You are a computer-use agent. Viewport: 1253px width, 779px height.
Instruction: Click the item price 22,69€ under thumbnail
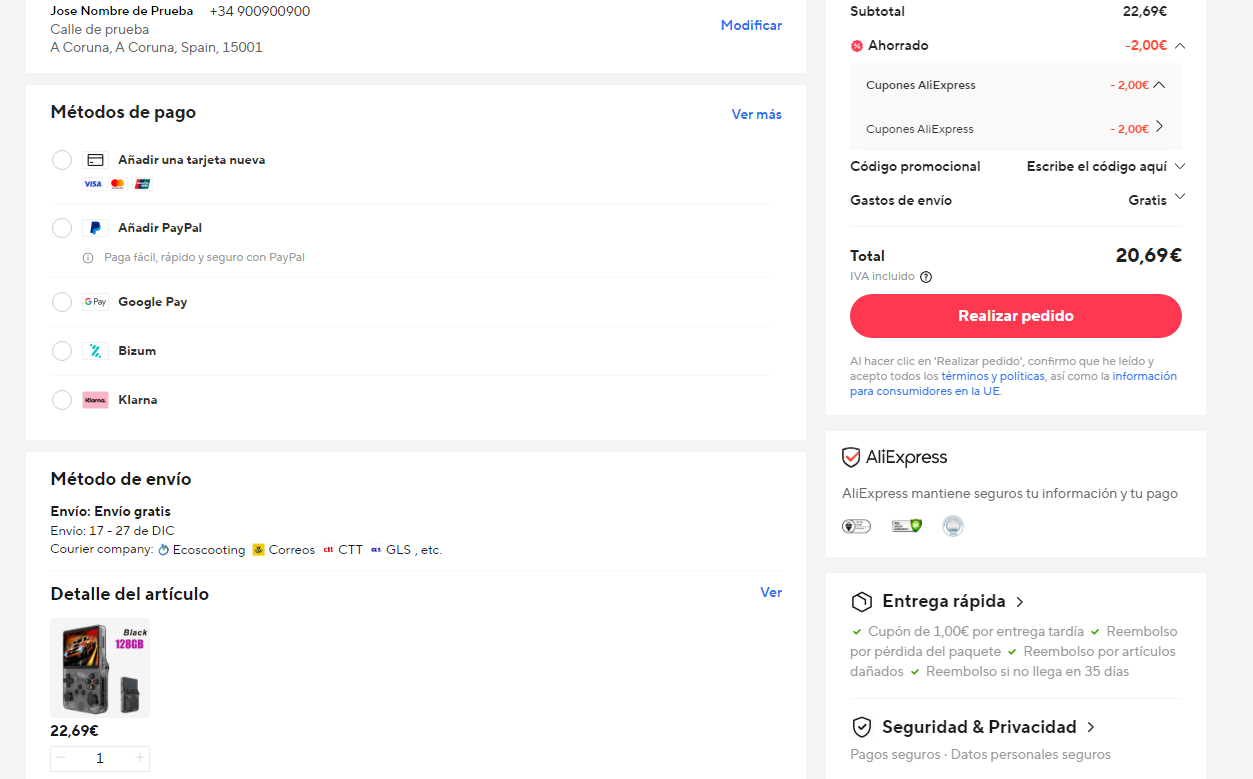pos(75,731)
